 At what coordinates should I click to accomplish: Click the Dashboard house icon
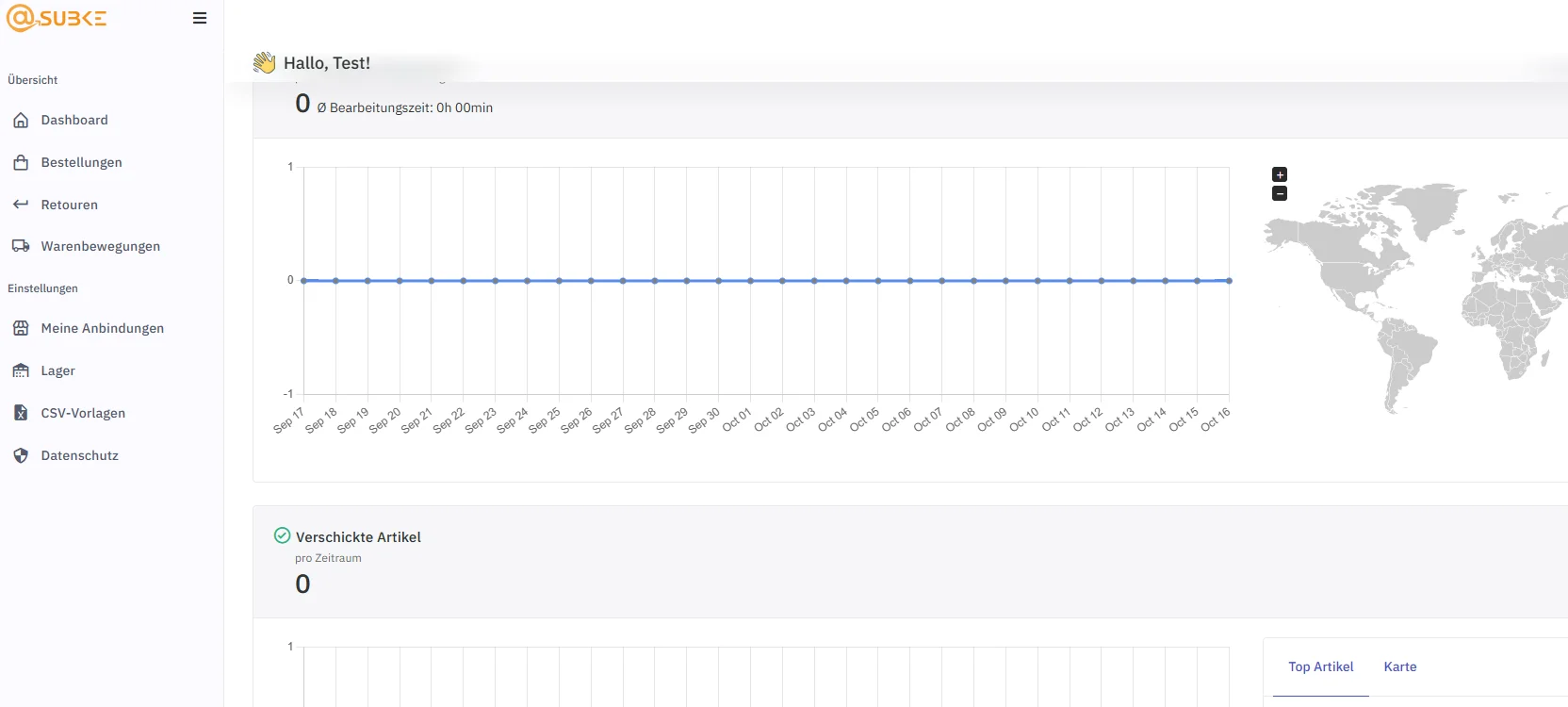tap(21, 121)
